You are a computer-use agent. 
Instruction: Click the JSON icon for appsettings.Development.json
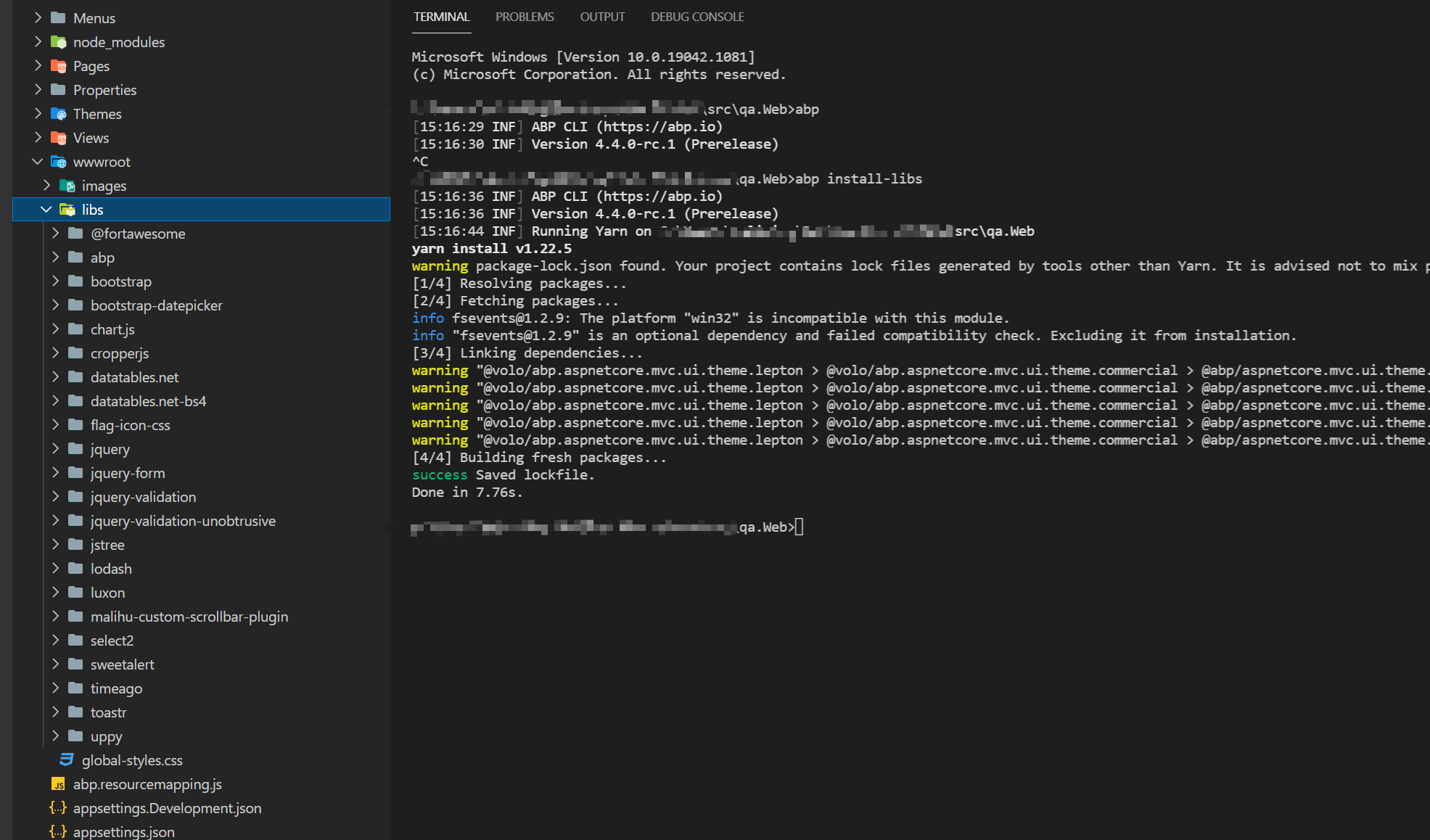(58, 808)
